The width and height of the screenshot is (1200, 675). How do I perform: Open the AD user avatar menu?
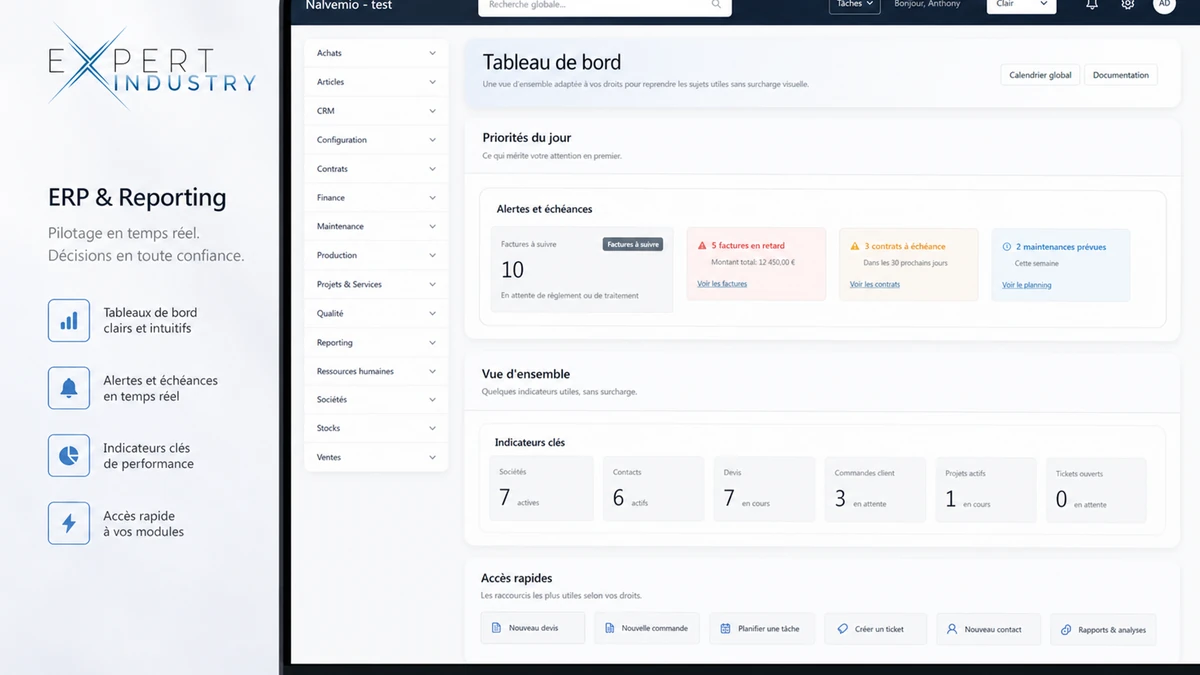[x=1164, y=4]
